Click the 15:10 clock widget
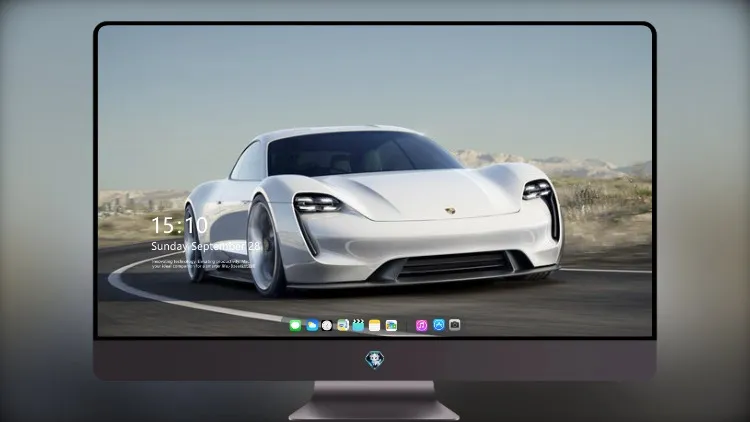The width and height of the screenshot is (750, 422). [x=179, y=225]
